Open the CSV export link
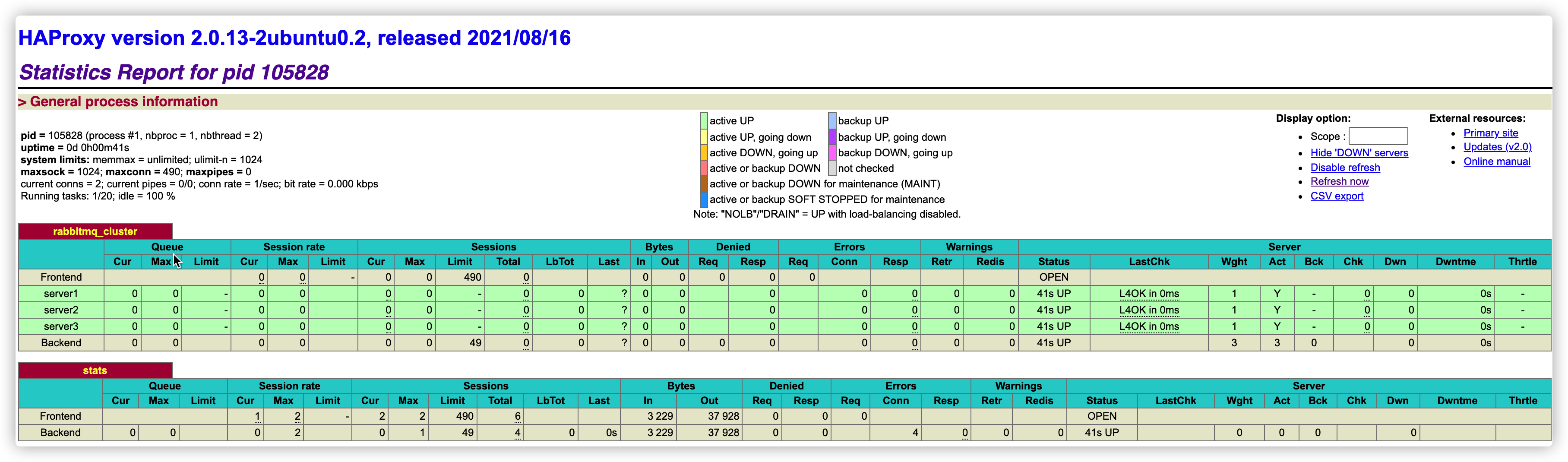The image size is (1568, 462). [1337, 196]
